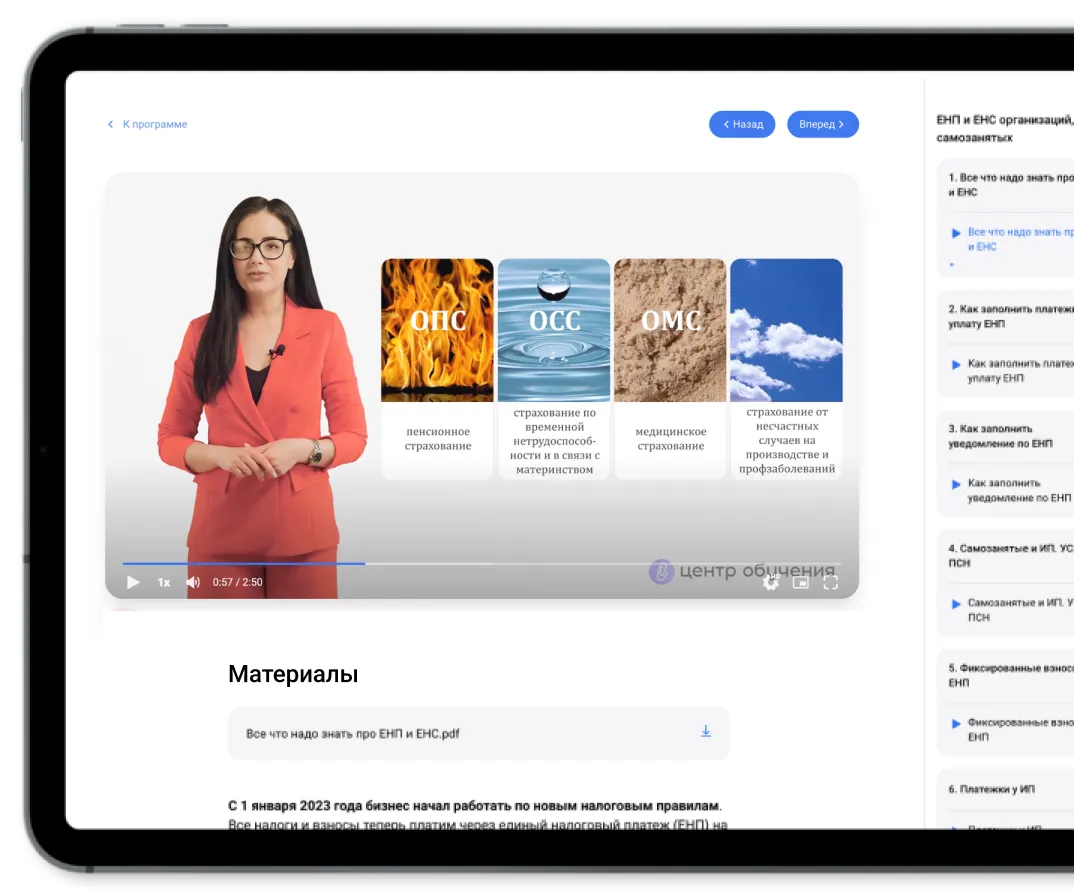Enable picture-in-picture mode
This screenshot has width=1074, height=892.
pos(800,582)
